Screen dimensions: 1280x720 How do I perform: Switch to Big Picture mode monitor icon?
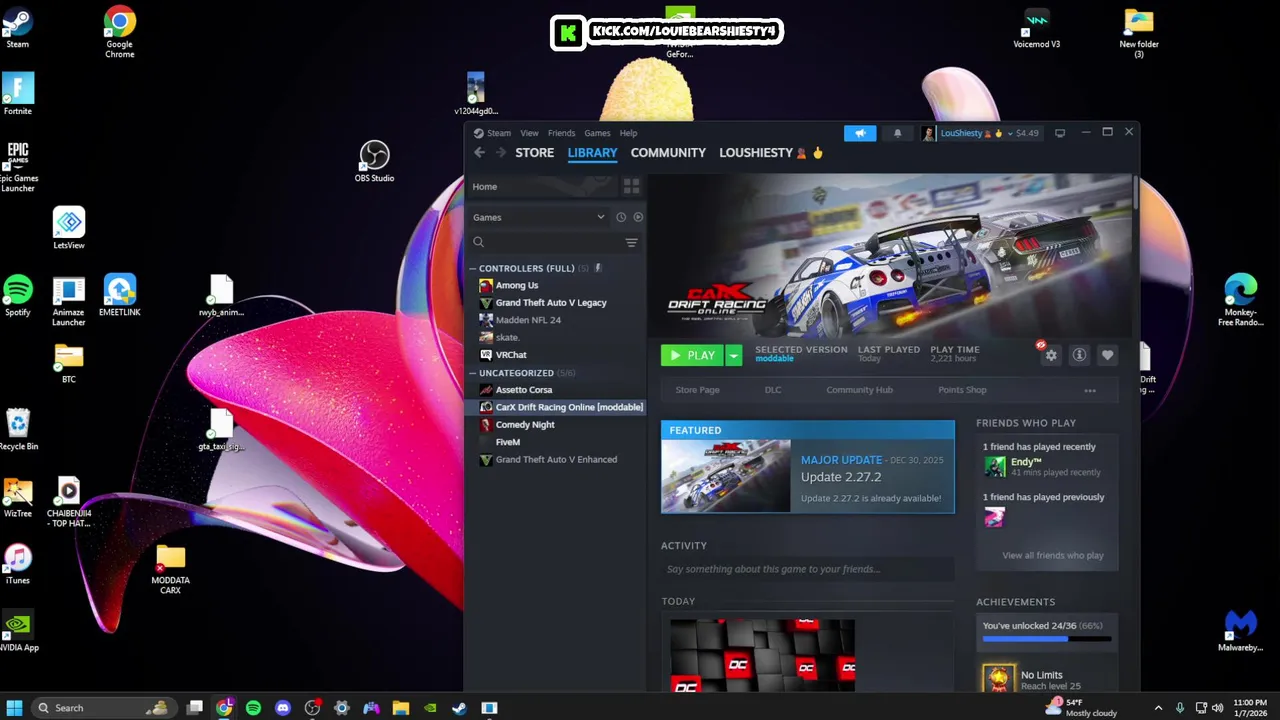click(x=1060, y=133)
